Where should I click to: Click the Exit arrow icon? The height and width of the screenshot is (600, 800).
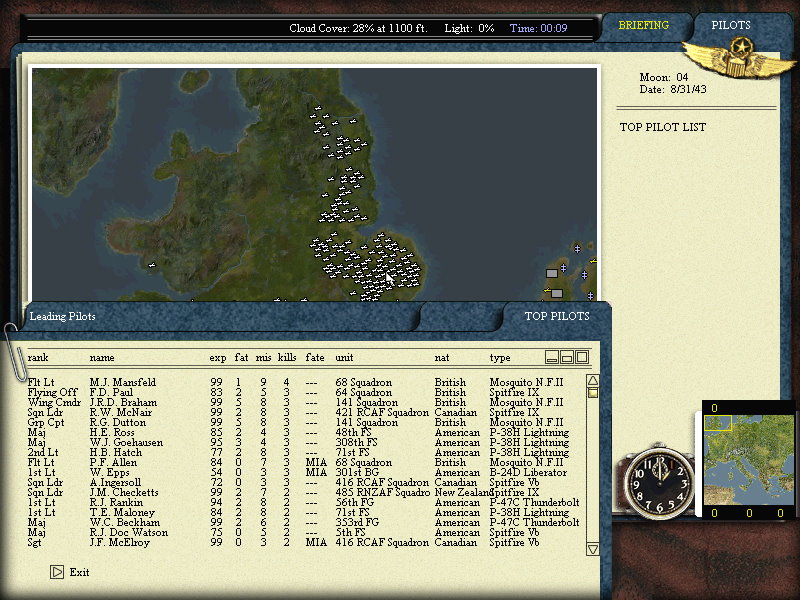57,572
